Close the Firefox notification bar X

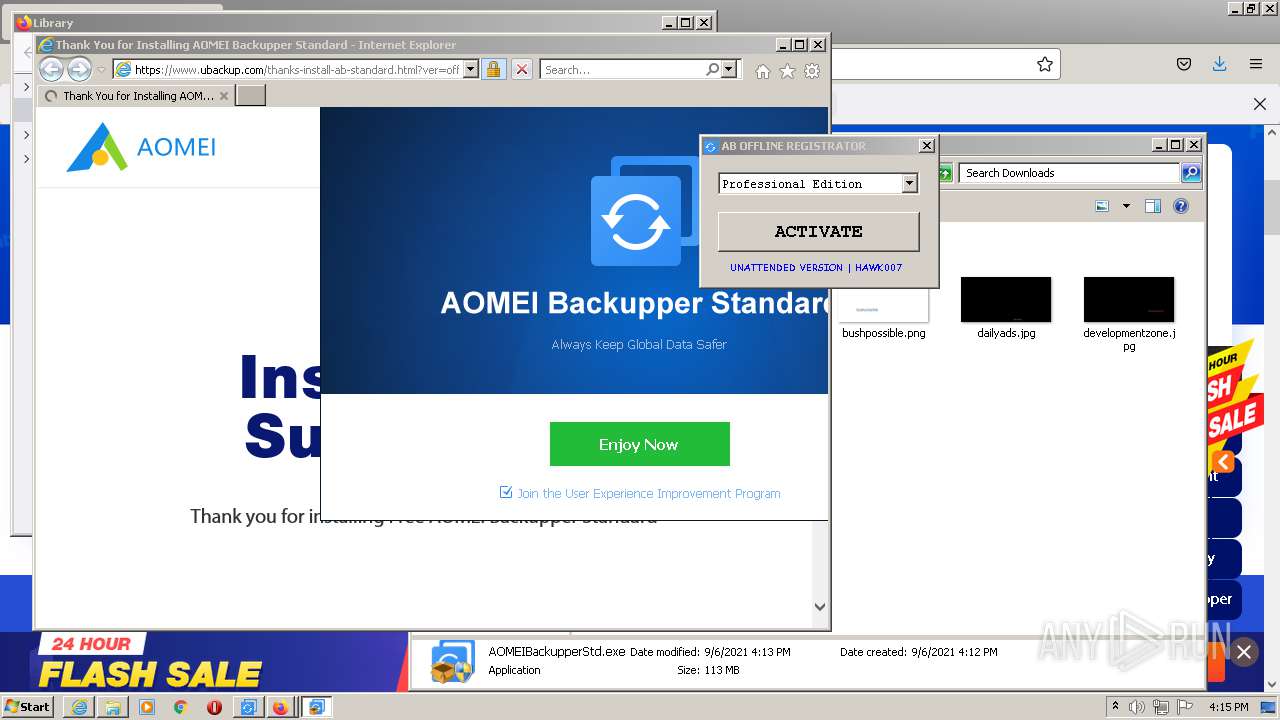pyautogui.click(x=1260, y=104)
